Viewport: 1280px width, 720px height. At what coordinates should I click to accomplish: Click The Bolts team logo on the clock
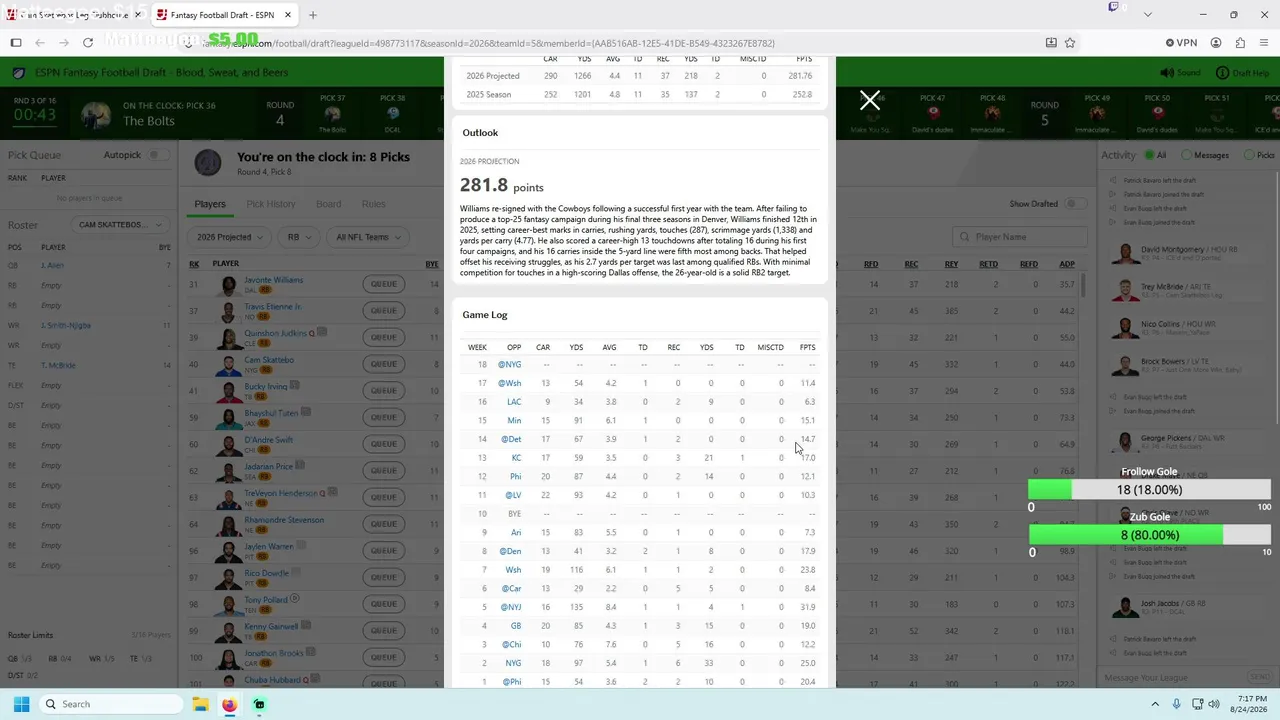click(x=96, y=114)
